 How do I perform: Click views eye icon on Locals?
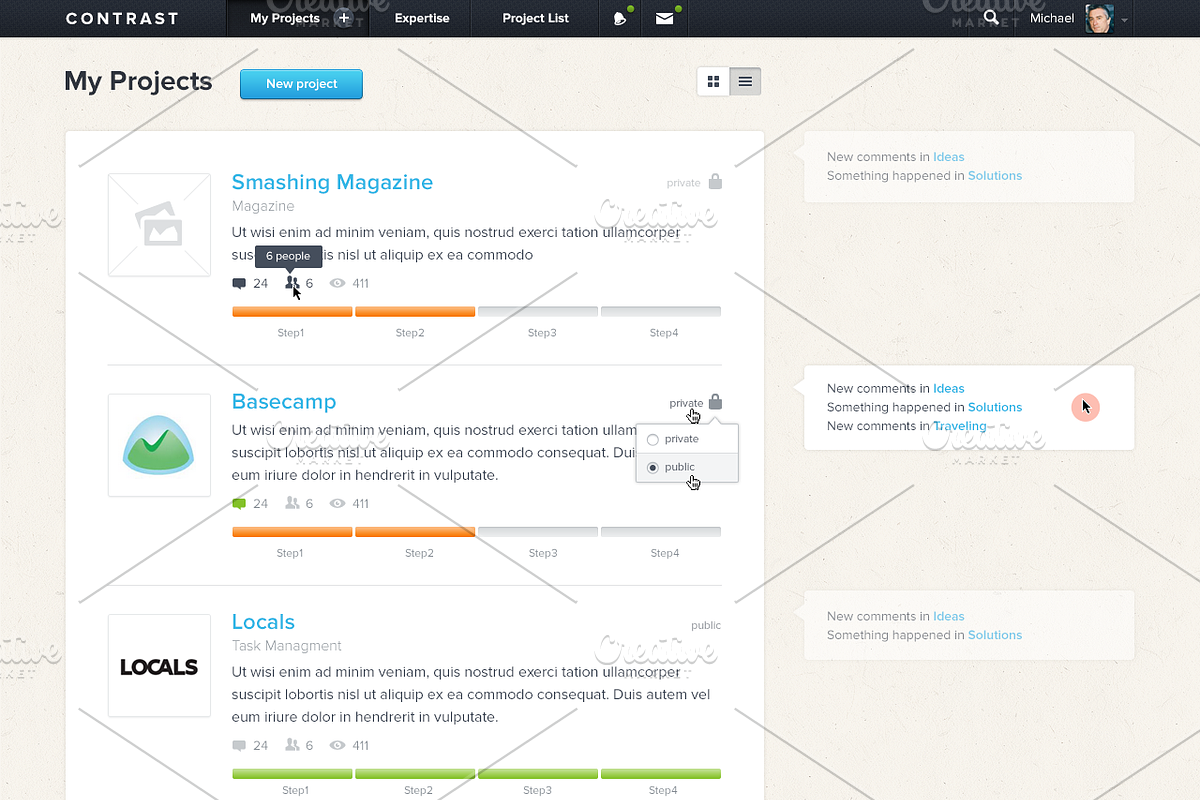338,746
